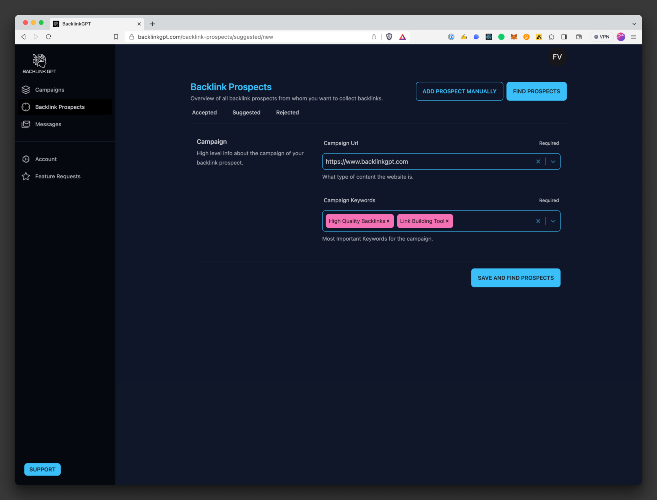
Task: Expand the Campaign Url dropdown
Action: tap(553, 161)
